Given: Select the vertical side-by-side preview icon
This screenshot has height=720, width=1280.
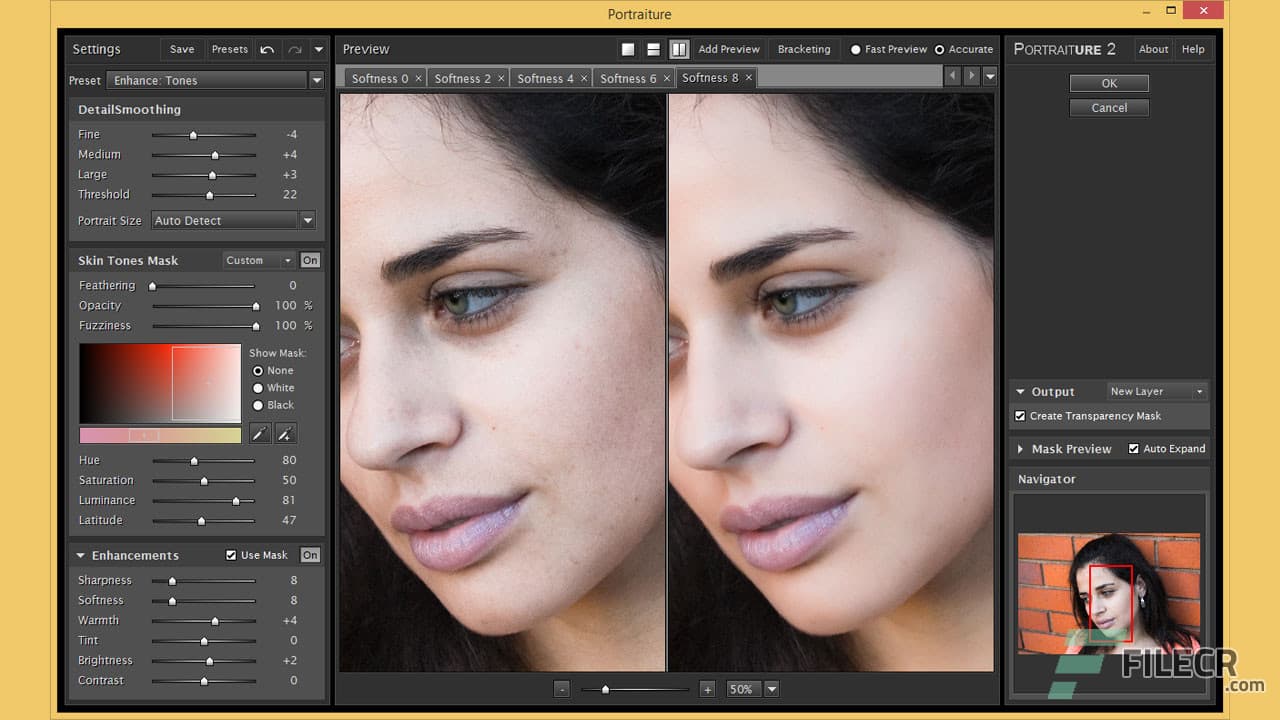Looking at the screenshot, I should click(678, 49).
